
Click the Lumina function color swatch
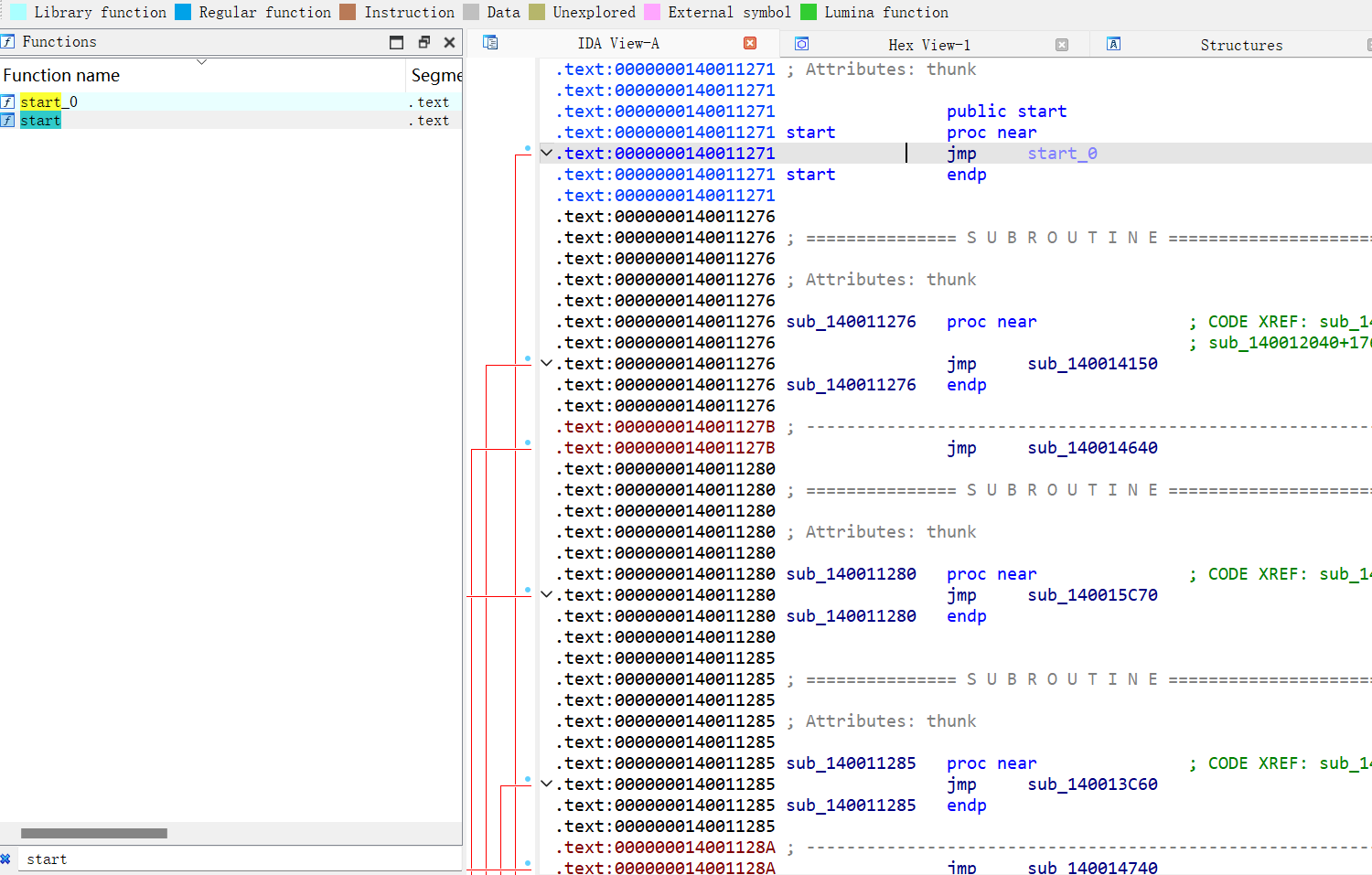(x=809, y=12)
